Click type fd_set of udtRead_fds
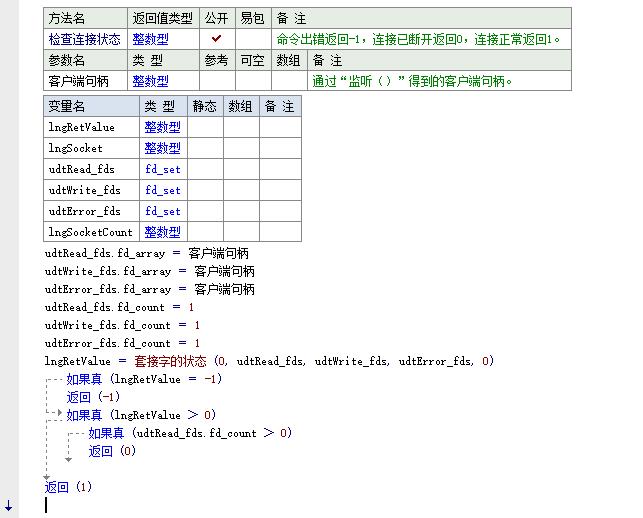 (x=162, y=169)
